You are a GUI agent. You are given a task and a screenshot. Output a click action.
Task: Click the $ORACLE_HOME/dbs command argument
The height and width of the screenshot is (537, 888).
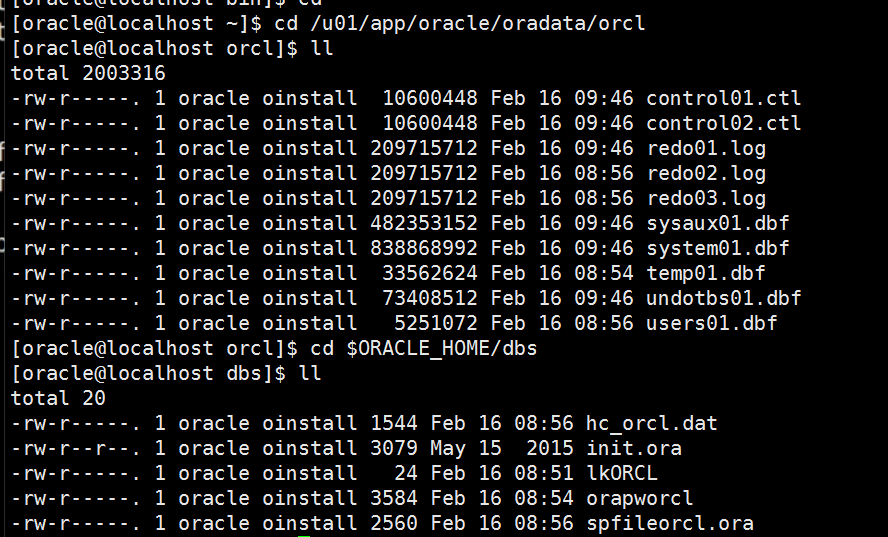442,348
